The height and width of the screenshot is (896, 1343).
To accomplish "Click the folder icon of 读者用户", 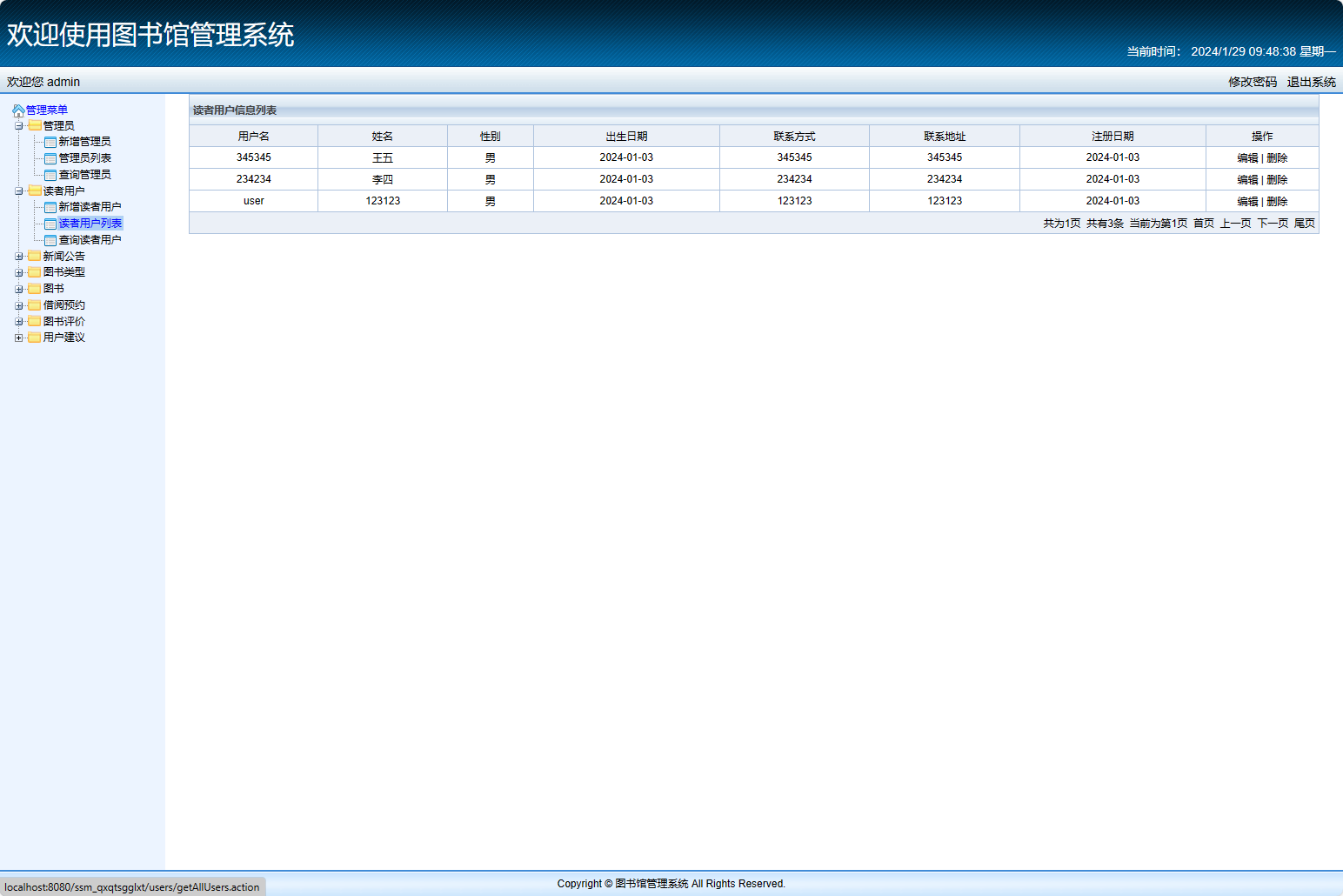I will [35, 191].
